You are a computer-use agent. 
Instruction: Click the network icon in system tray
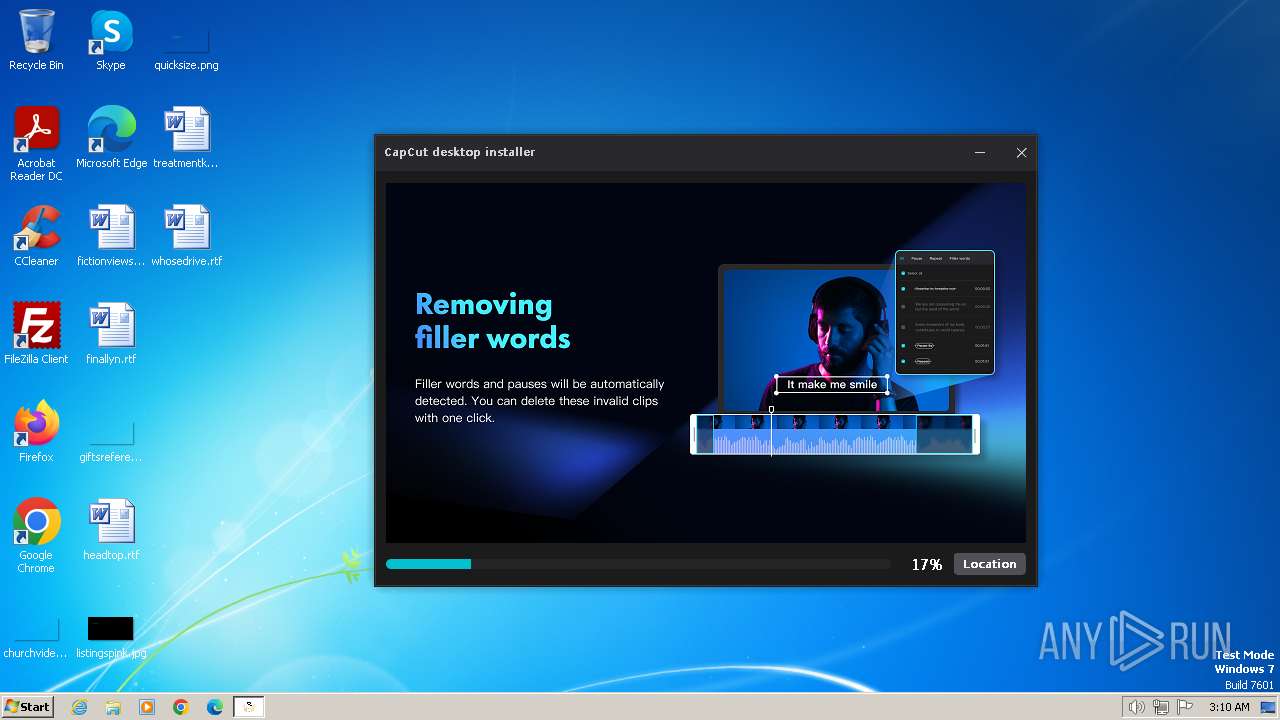pos(1161,707)
